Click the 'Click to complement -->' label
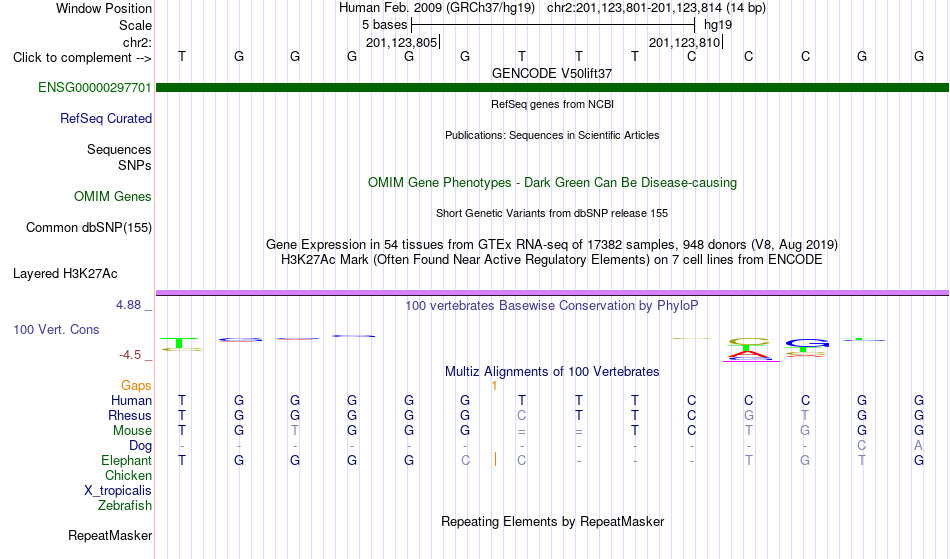The height and width of the screenshot is (559, 950). 82,58
